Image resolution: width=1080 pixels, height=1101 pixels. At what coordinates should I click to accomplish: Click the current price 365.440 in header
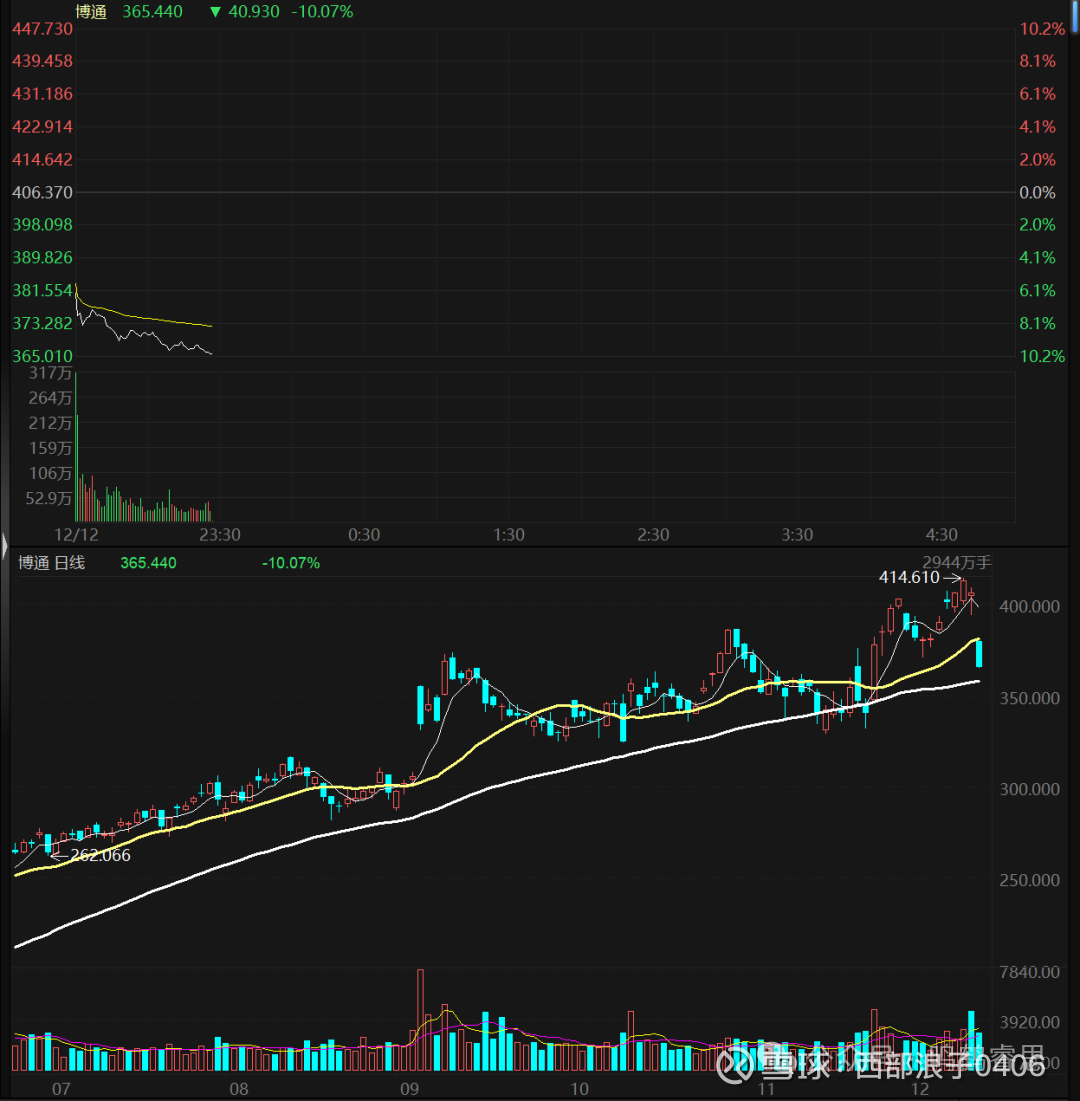(x=152, y=11)
